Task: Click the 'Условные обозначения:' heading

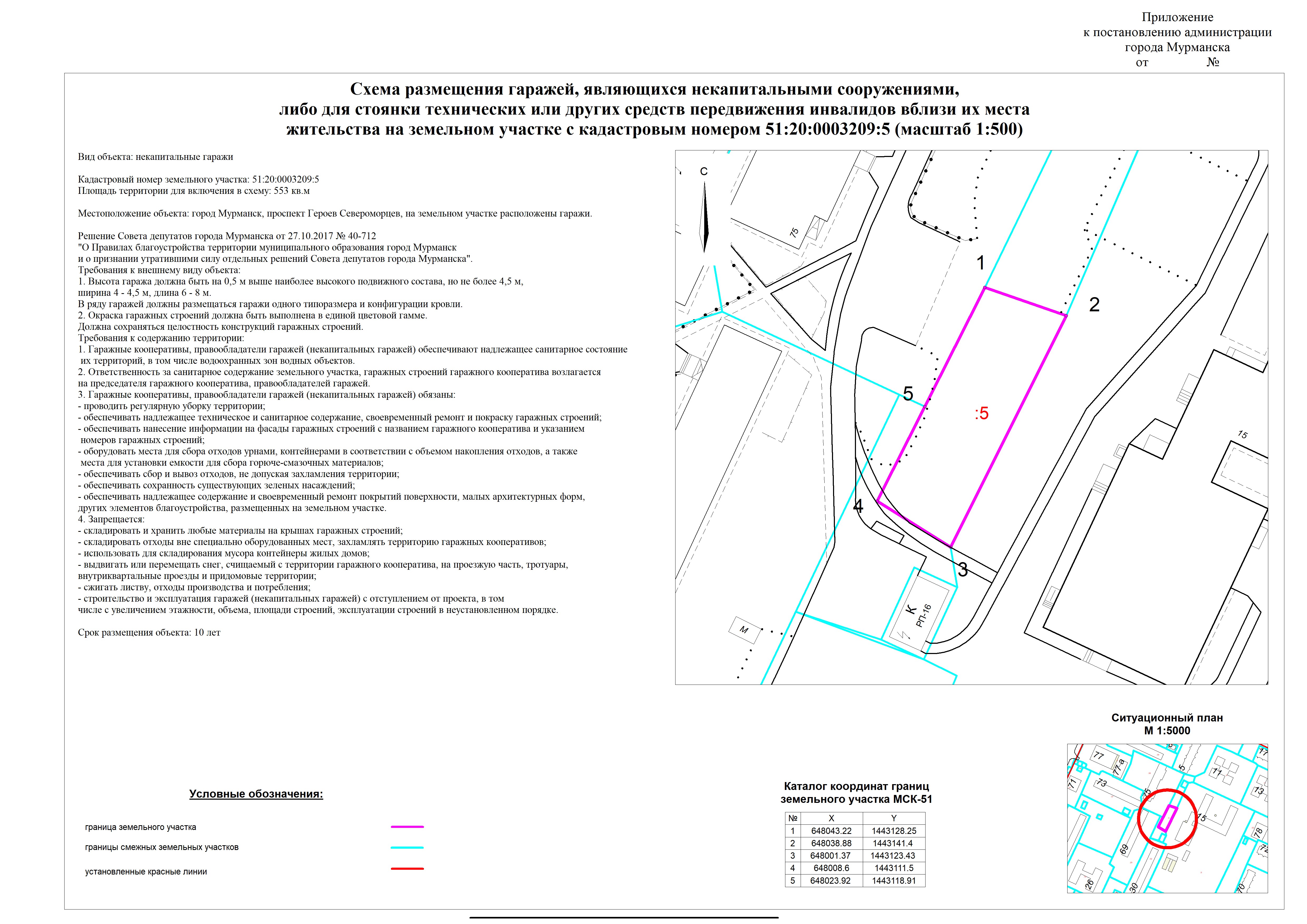Action: pos(256,794)
